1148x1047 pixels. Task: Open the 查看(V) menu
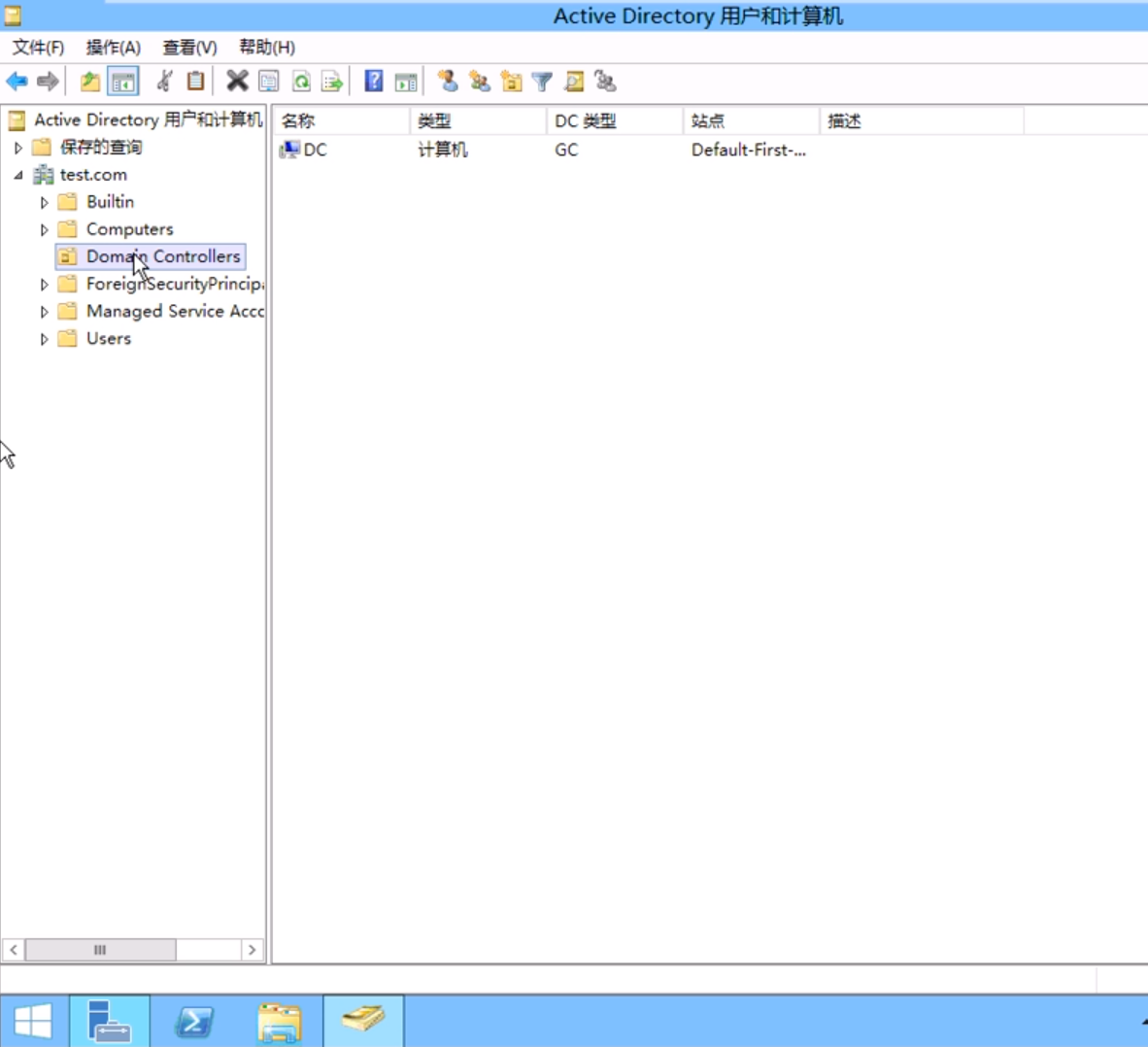189,48
